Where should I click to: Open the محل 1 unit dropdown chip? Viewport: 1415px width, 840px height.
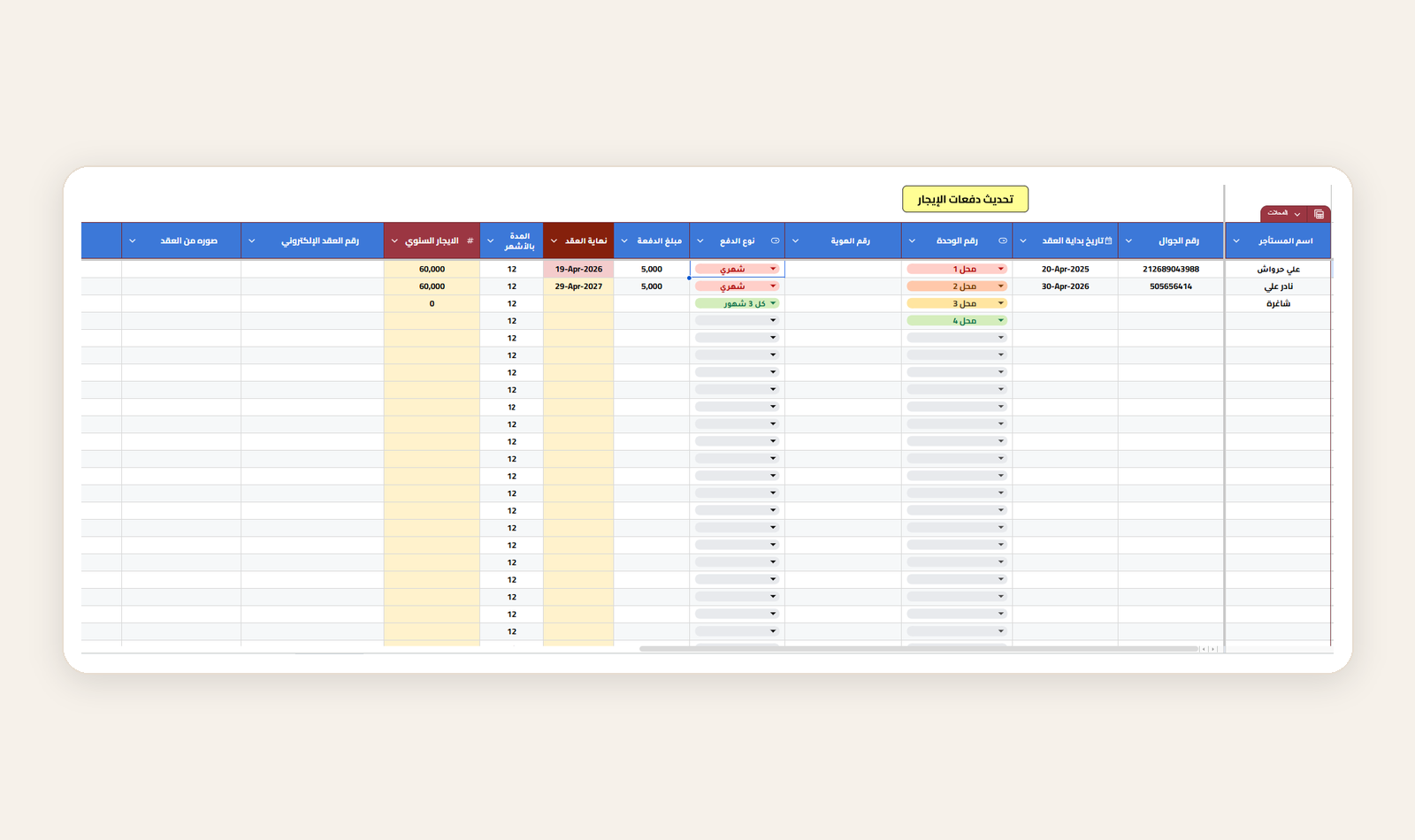click(x=957, y=269)
